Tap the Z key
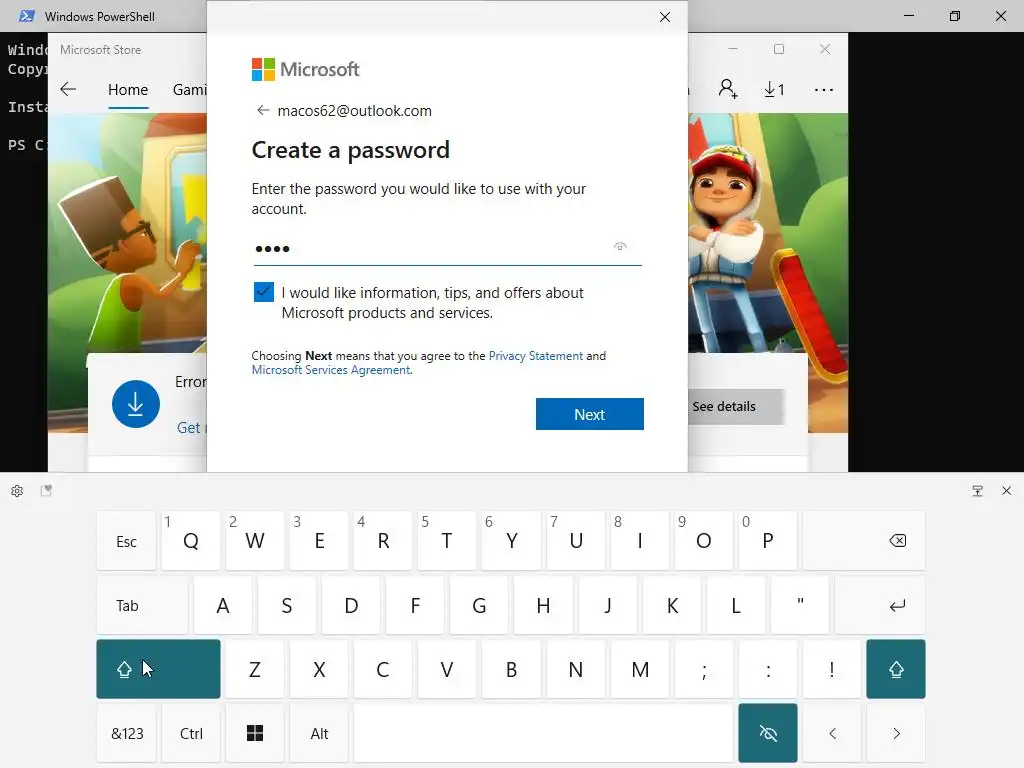The image size is (1024, 768). (255, 669)
